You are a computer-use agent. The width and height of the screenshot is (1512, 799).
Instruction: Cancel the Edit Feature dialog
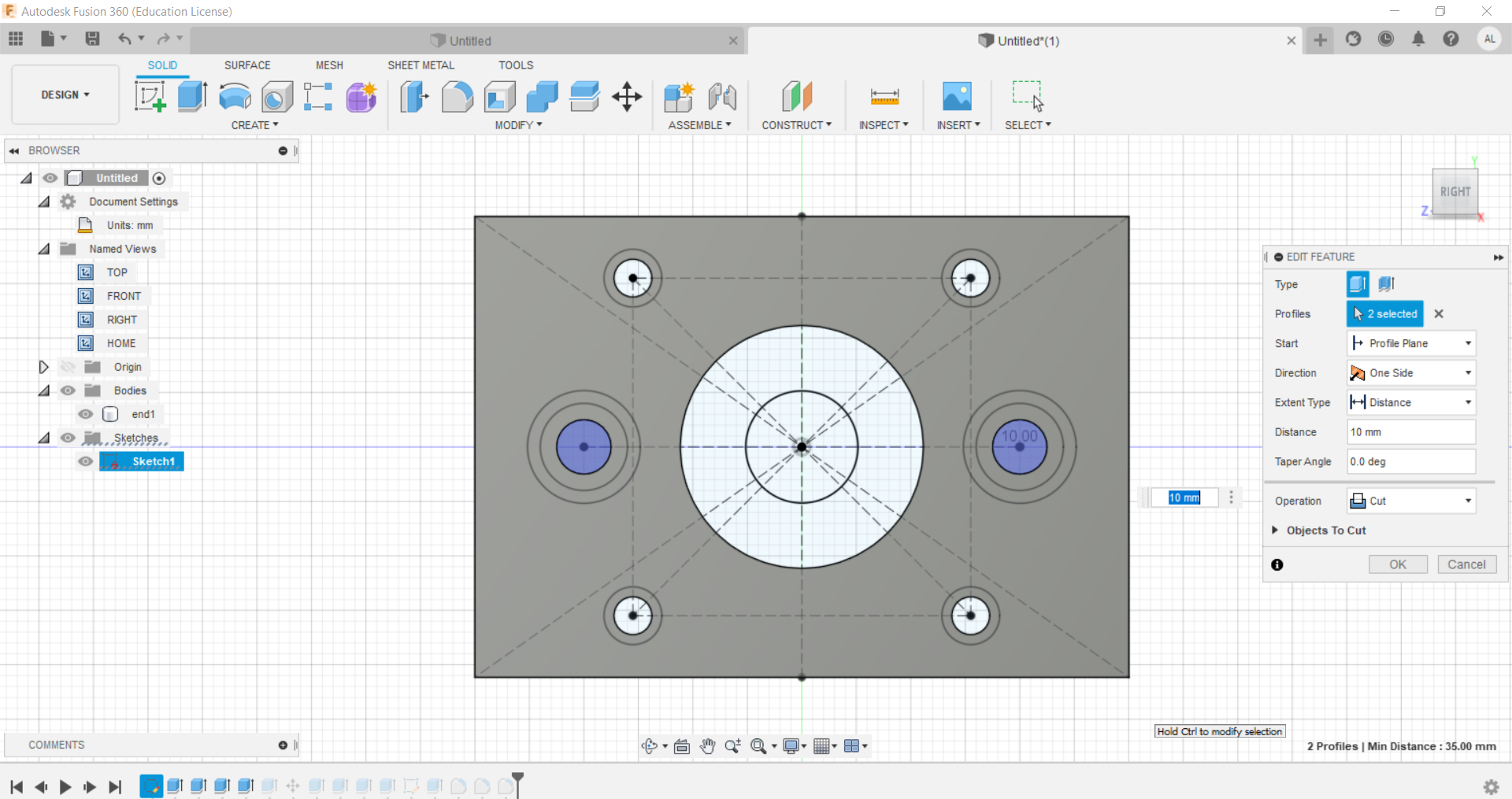tap(1466, 564)
